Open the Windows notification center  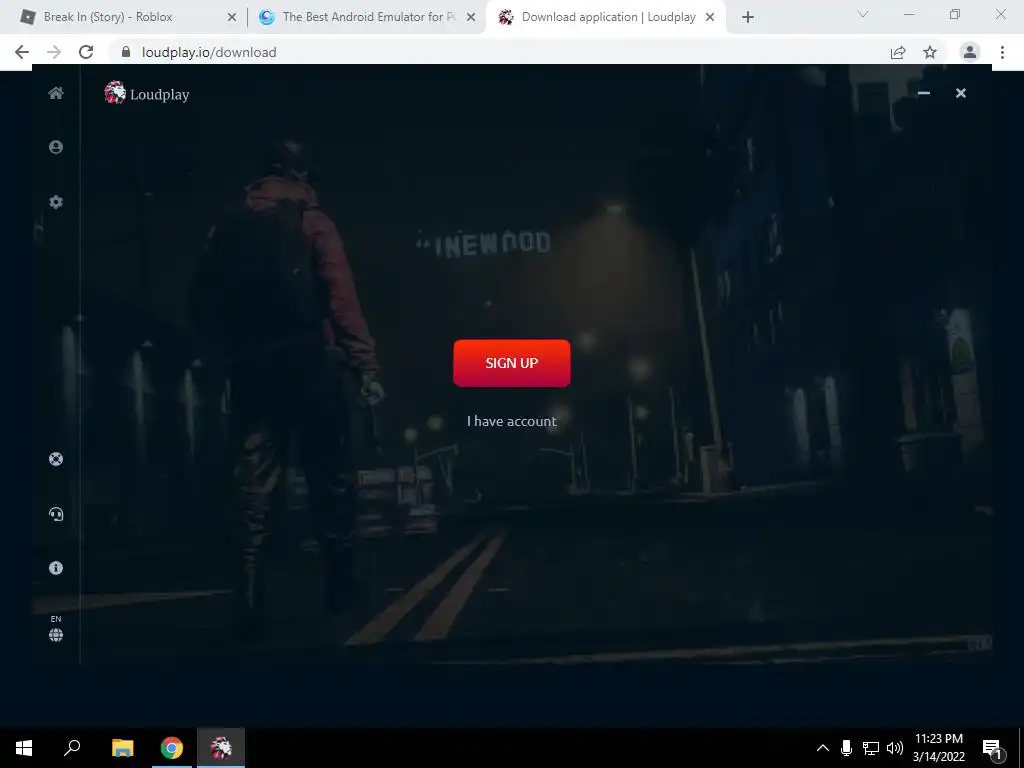pos(993,748)
